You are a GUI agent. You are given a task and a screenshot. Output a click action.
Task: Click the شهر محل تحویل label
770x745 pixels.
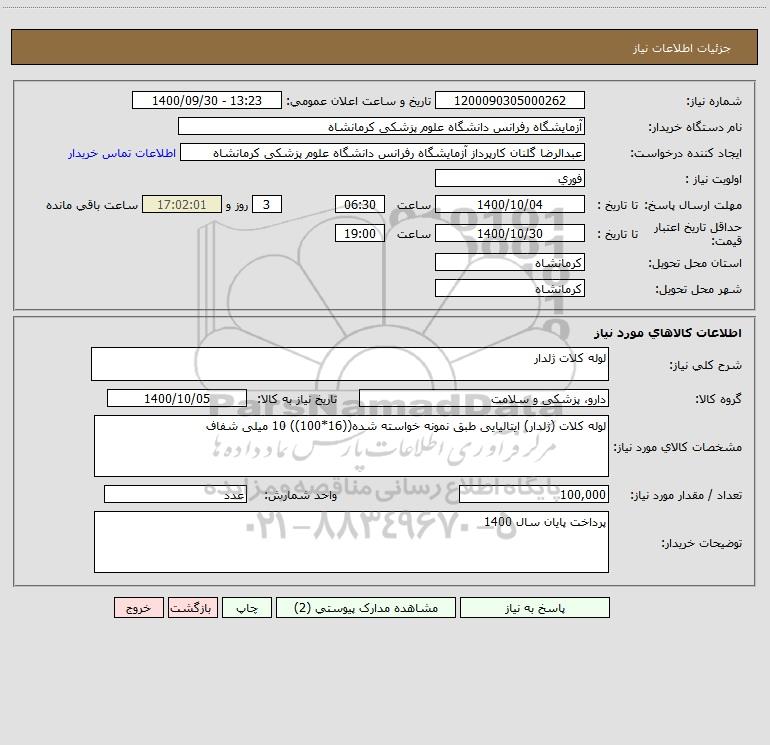coord(699,289)
